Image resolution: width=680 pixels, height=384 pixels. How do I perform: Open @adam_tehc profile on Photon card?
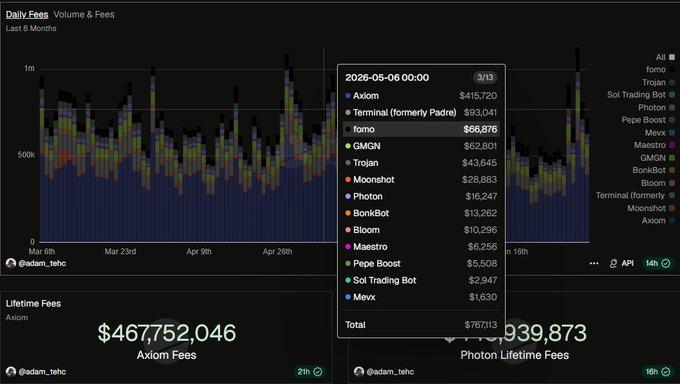[x=390, y=372]
